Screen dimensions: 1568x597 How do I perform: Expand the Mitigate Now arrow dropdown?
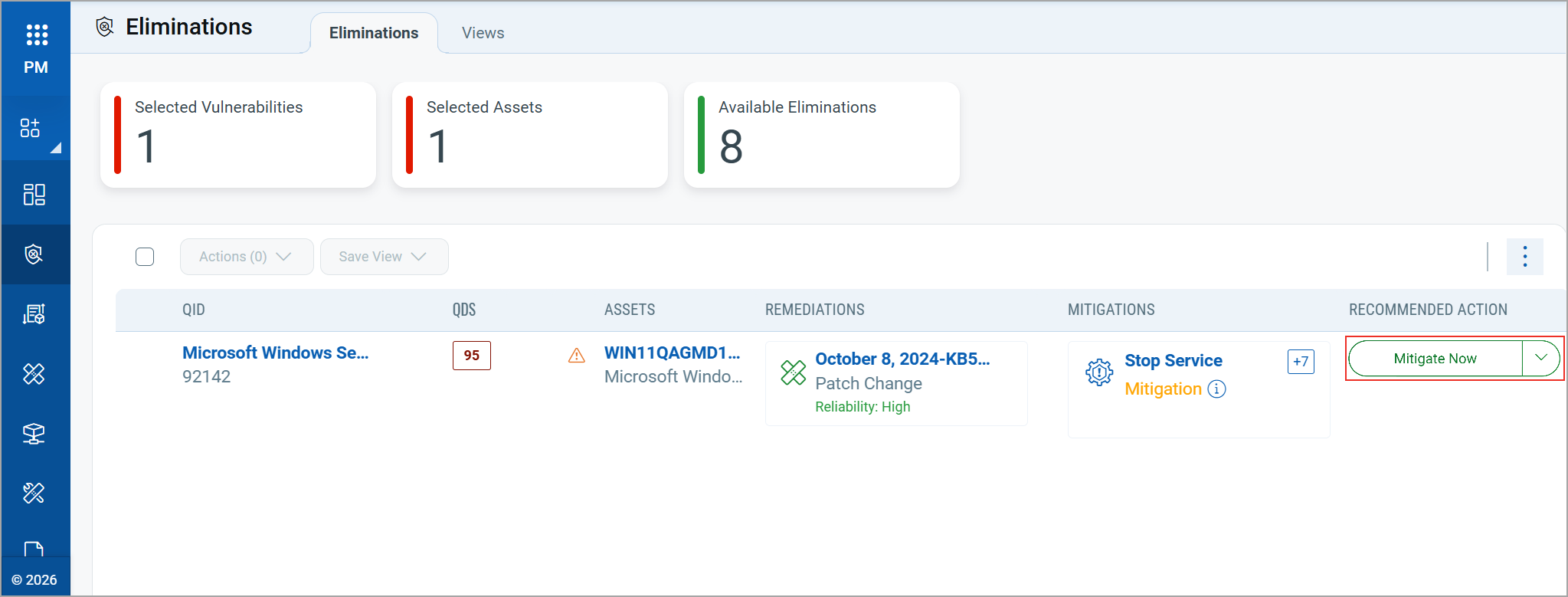[1540, 358]
